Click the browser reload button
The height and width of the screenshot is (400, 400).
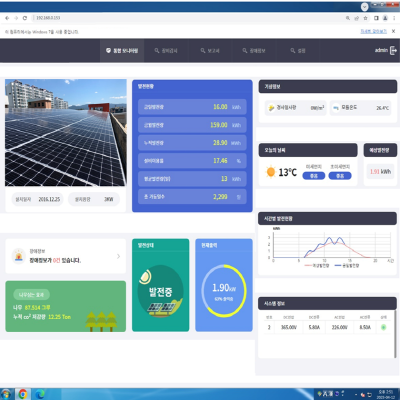click(x=25, y=18)
